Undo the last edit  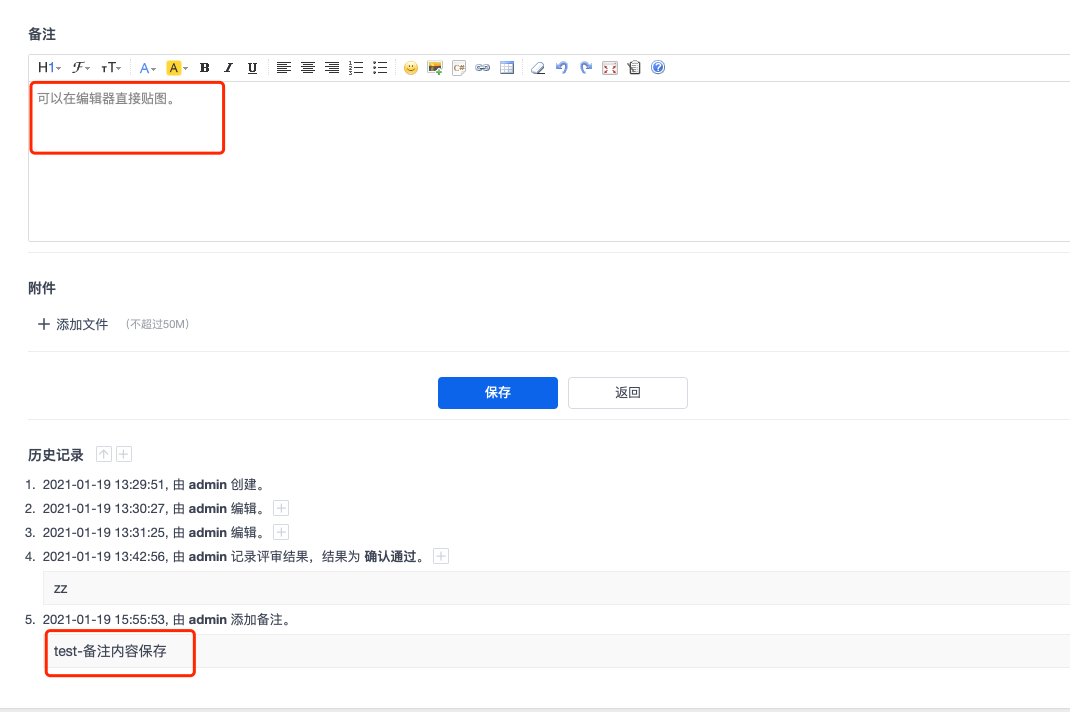[x=562, y=68]
